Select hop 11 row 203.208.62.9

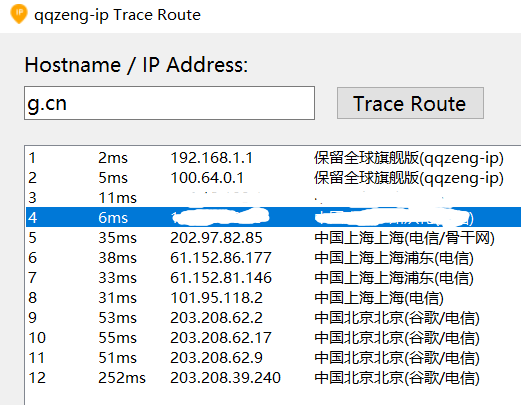coord(273,358)
